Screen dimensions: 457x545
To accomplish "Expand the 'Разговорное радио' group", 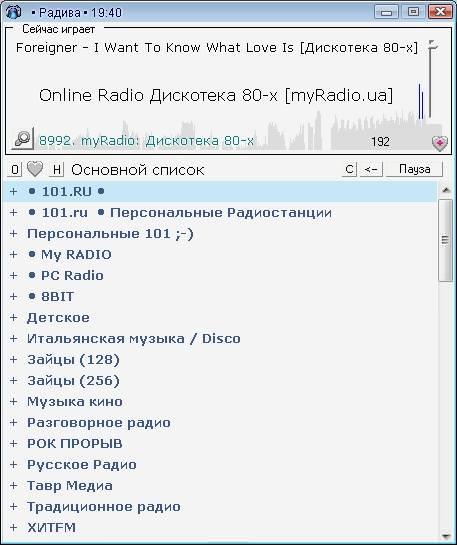I will [x=14, y=423].
